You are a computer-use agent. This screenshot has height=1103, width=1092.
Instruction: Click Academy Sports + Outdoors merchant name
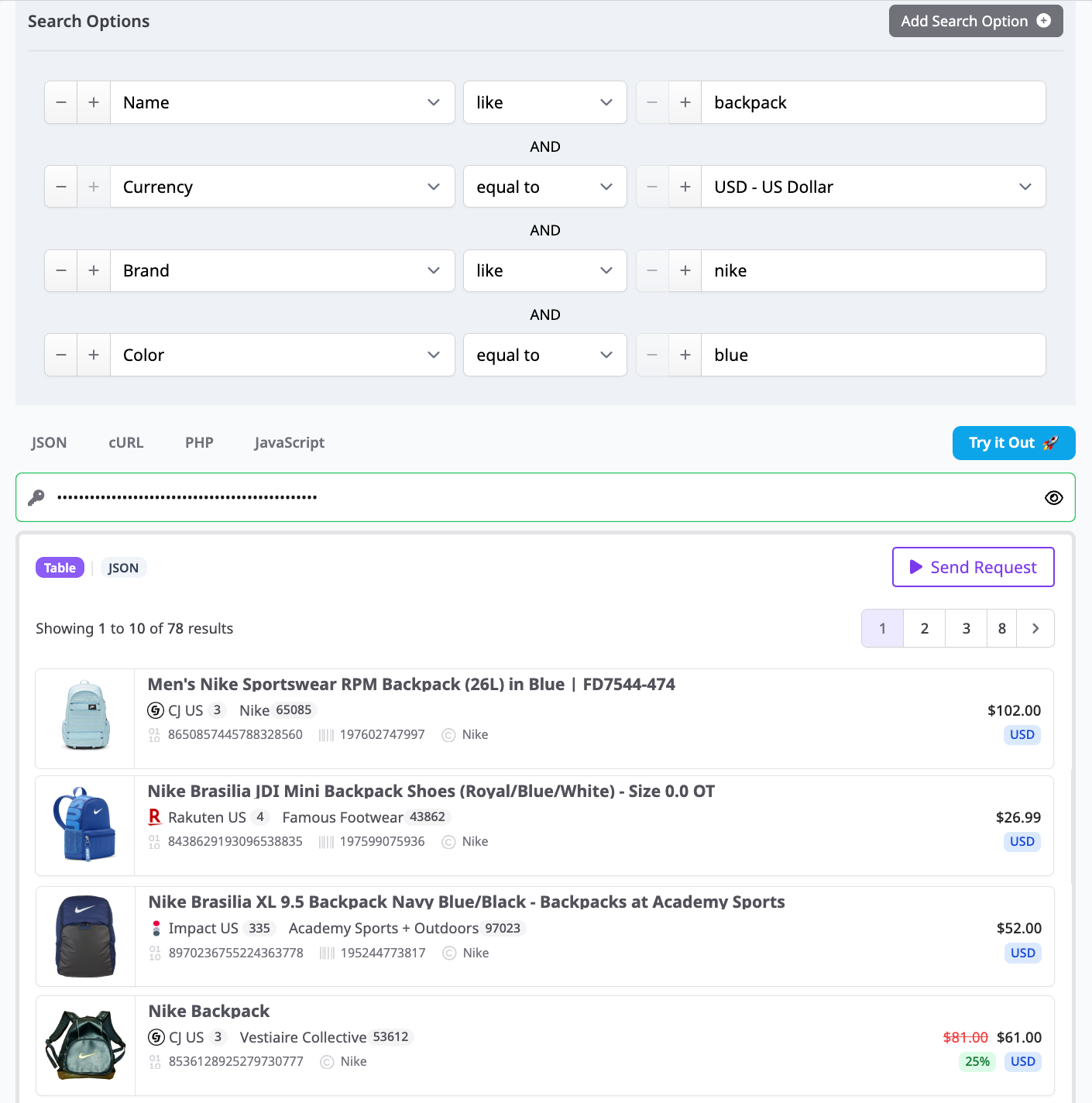point(383,928)
